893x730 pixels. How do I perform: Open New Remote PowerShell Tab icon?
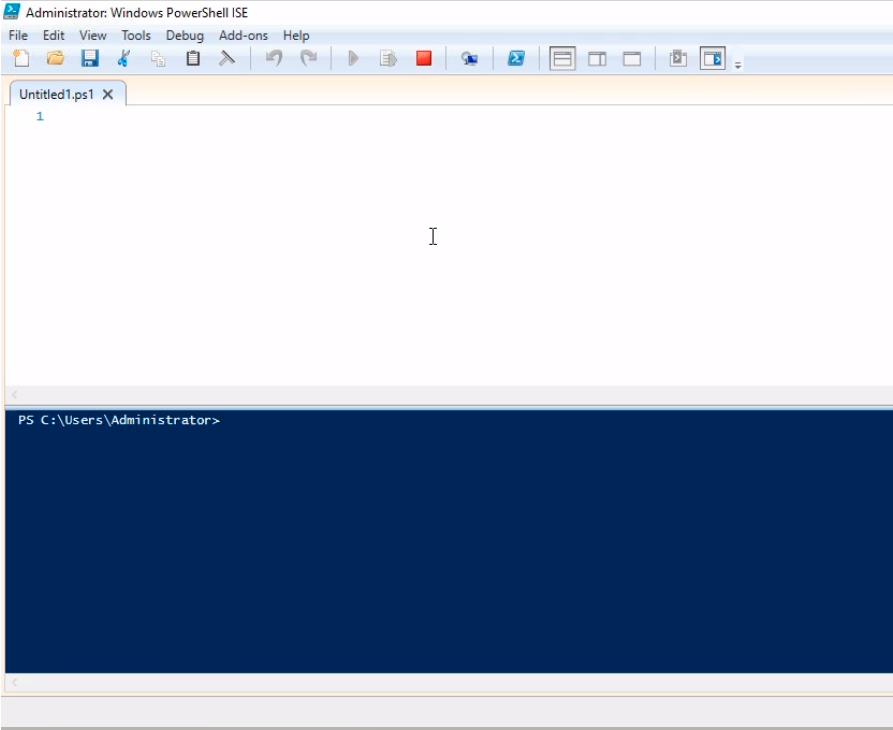pyautogui.click(x=469, y=59)
